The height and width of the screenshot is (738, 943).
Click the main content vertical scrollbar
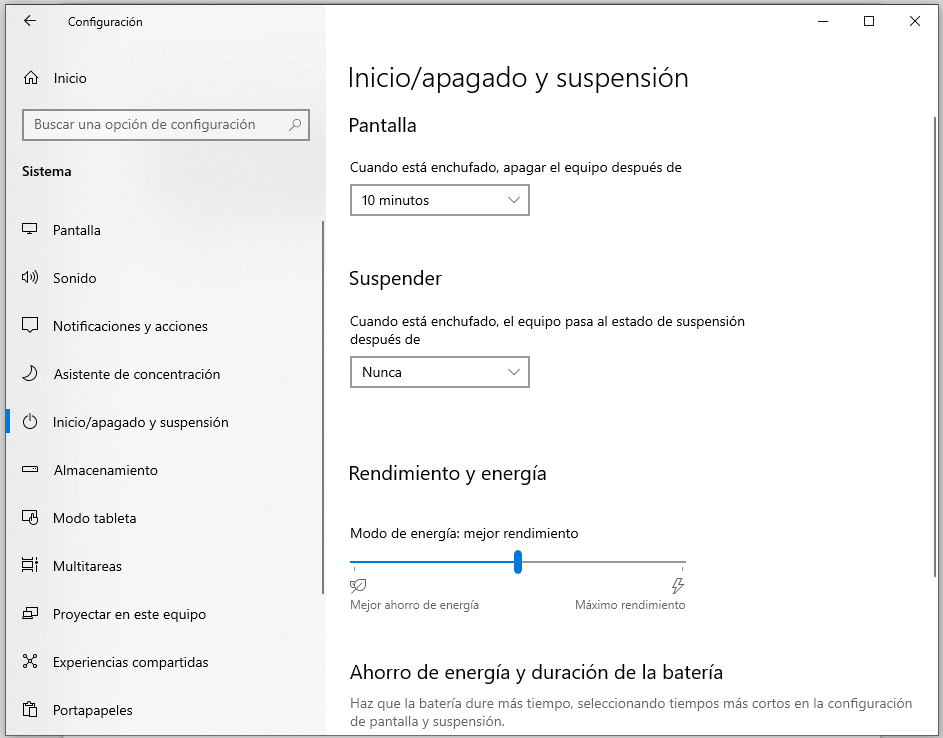point(935,346)
